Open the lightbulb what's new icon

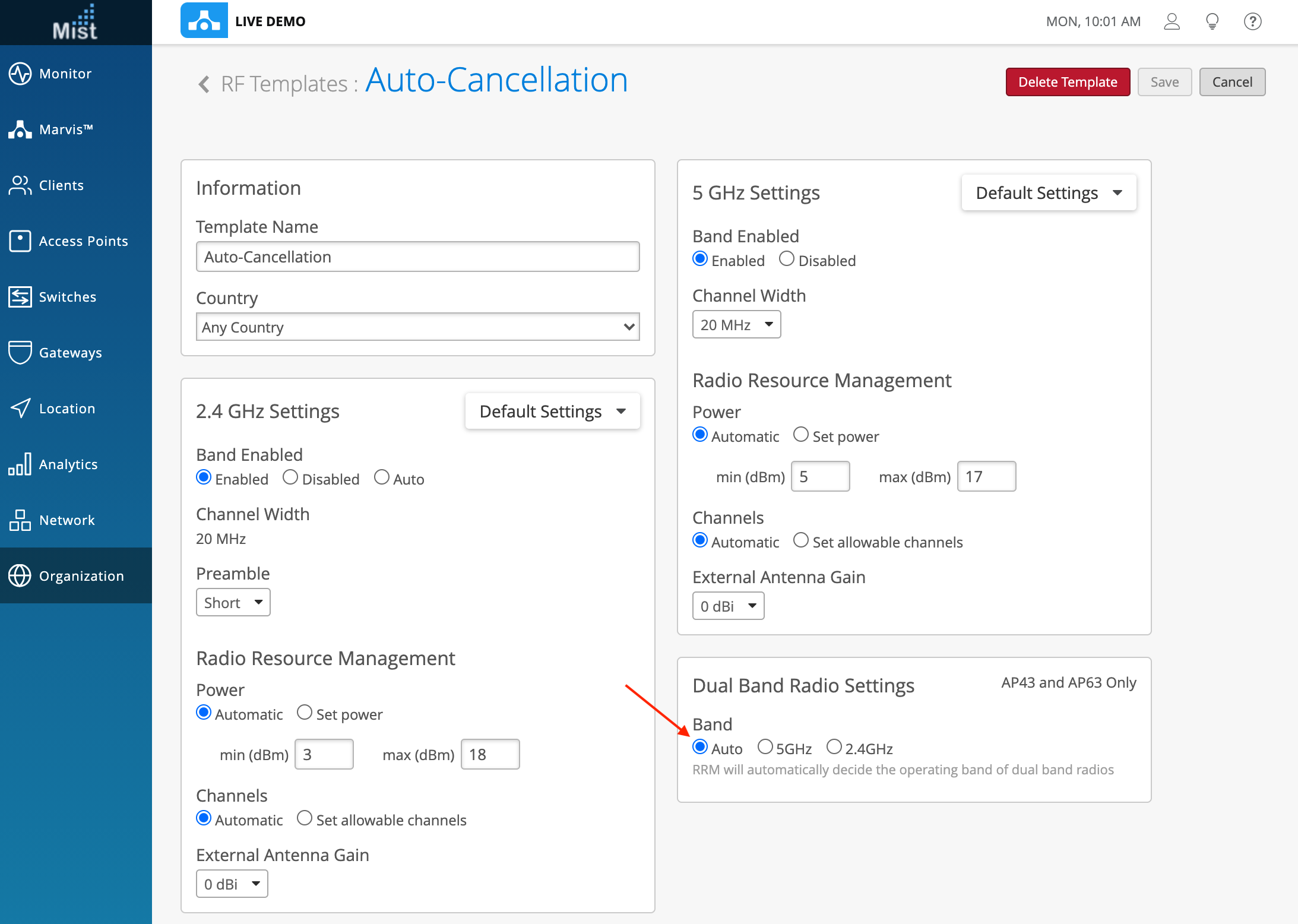point(1212,22)
